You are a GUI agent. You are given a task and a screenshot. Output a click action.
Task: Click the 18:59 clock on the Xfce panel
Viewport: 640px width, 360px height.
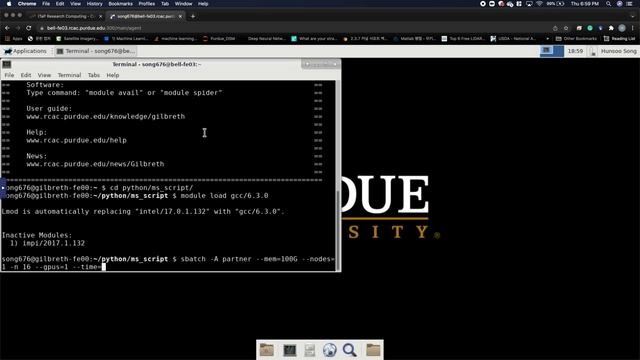575,51
